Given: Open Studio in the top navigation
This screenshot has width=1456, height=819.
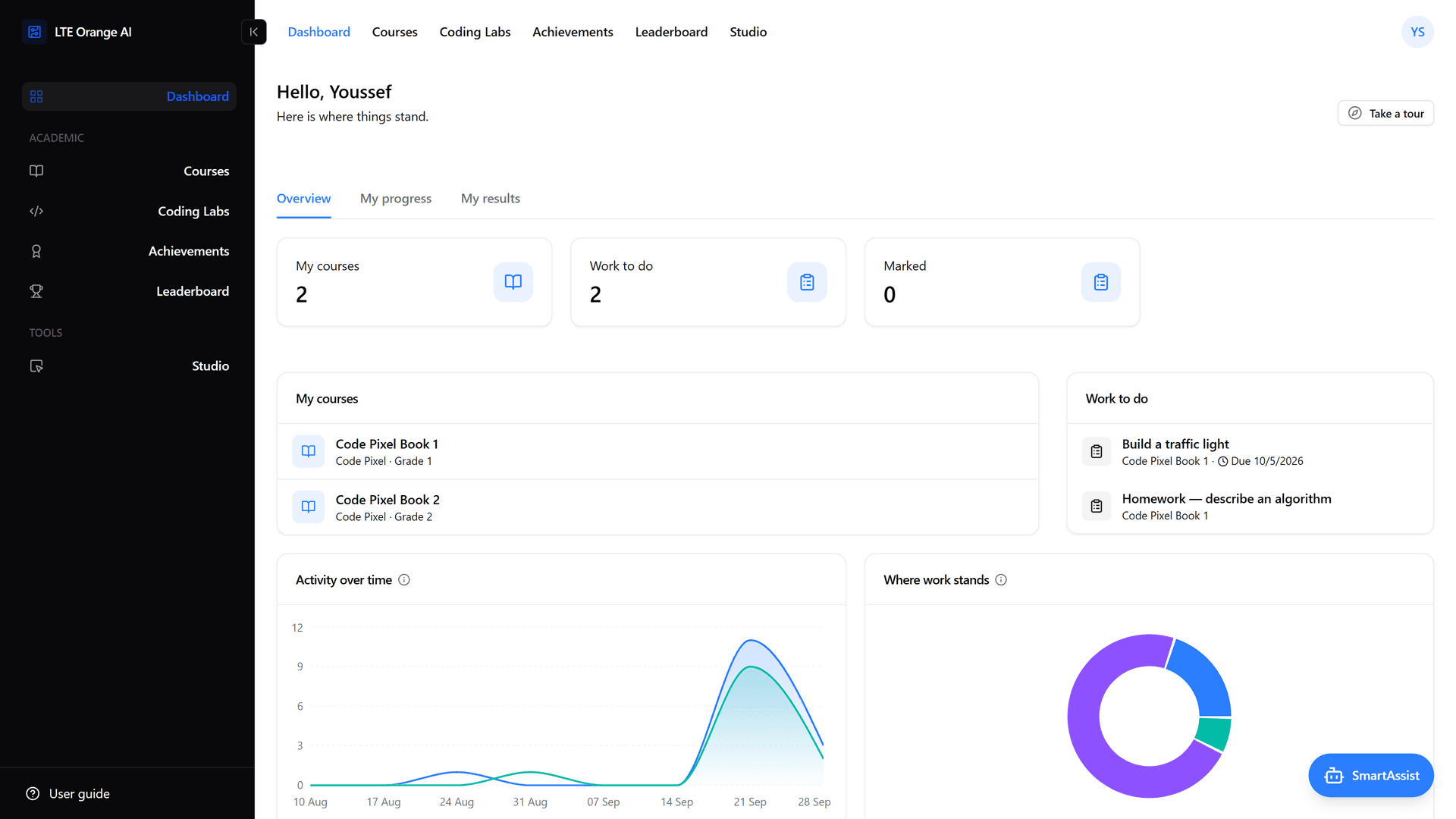Looking at the screenshot, I should click(748, 32).
